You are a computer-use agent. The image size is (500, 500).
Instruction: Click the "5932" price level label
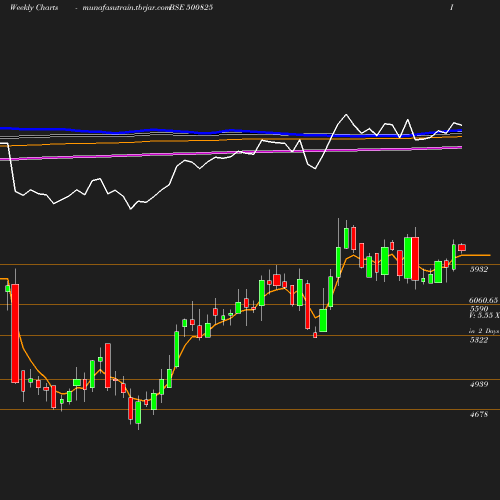pyautogui.click(x=479, y=269)
